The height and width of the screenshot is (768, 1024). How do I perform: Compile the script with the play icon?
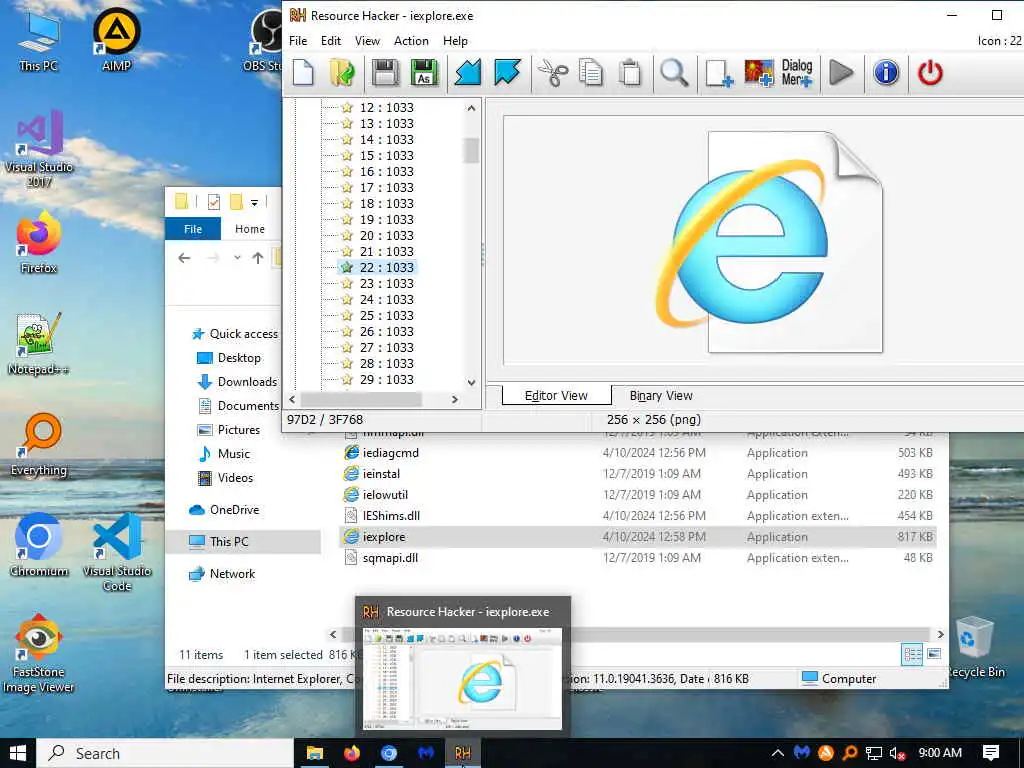841,72
